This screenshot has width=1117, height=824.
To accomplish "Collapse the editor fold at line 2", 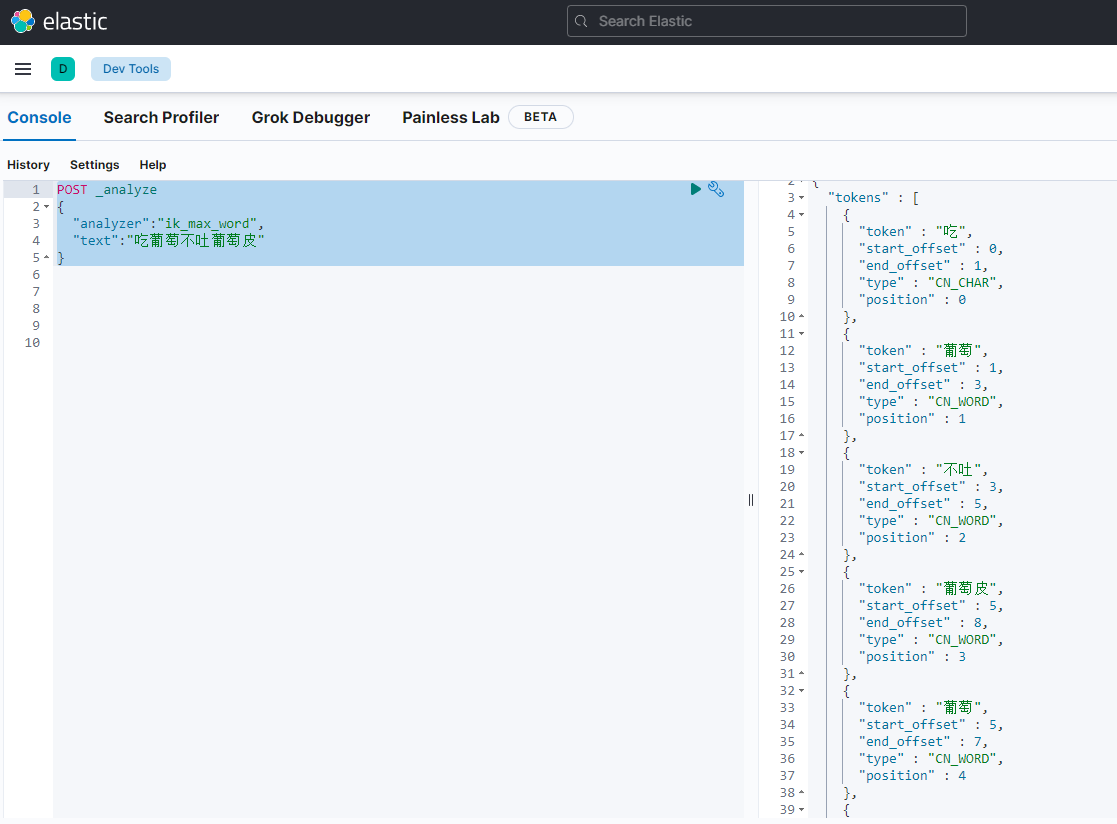I will click(x=46, y=207).
